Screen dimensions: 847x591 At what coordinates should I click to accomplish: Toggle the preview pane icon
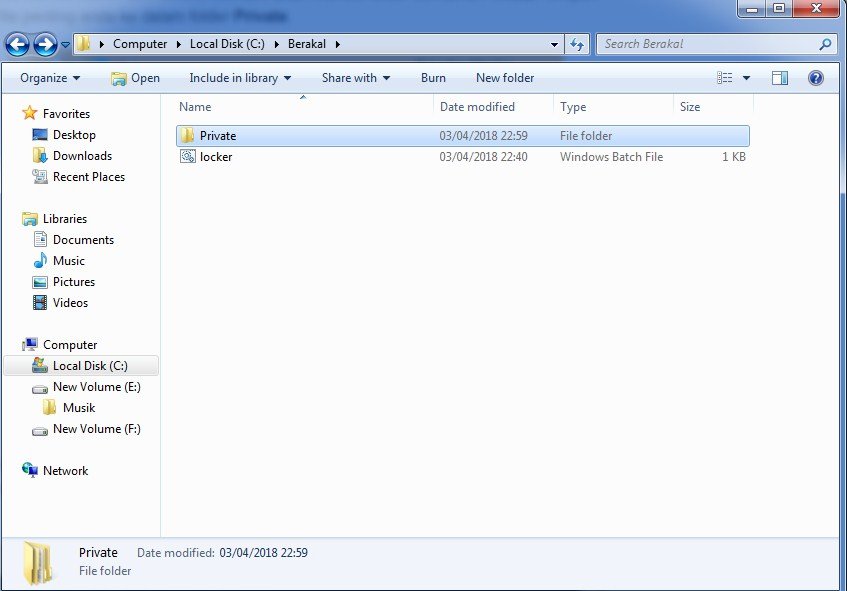(779, 78)
